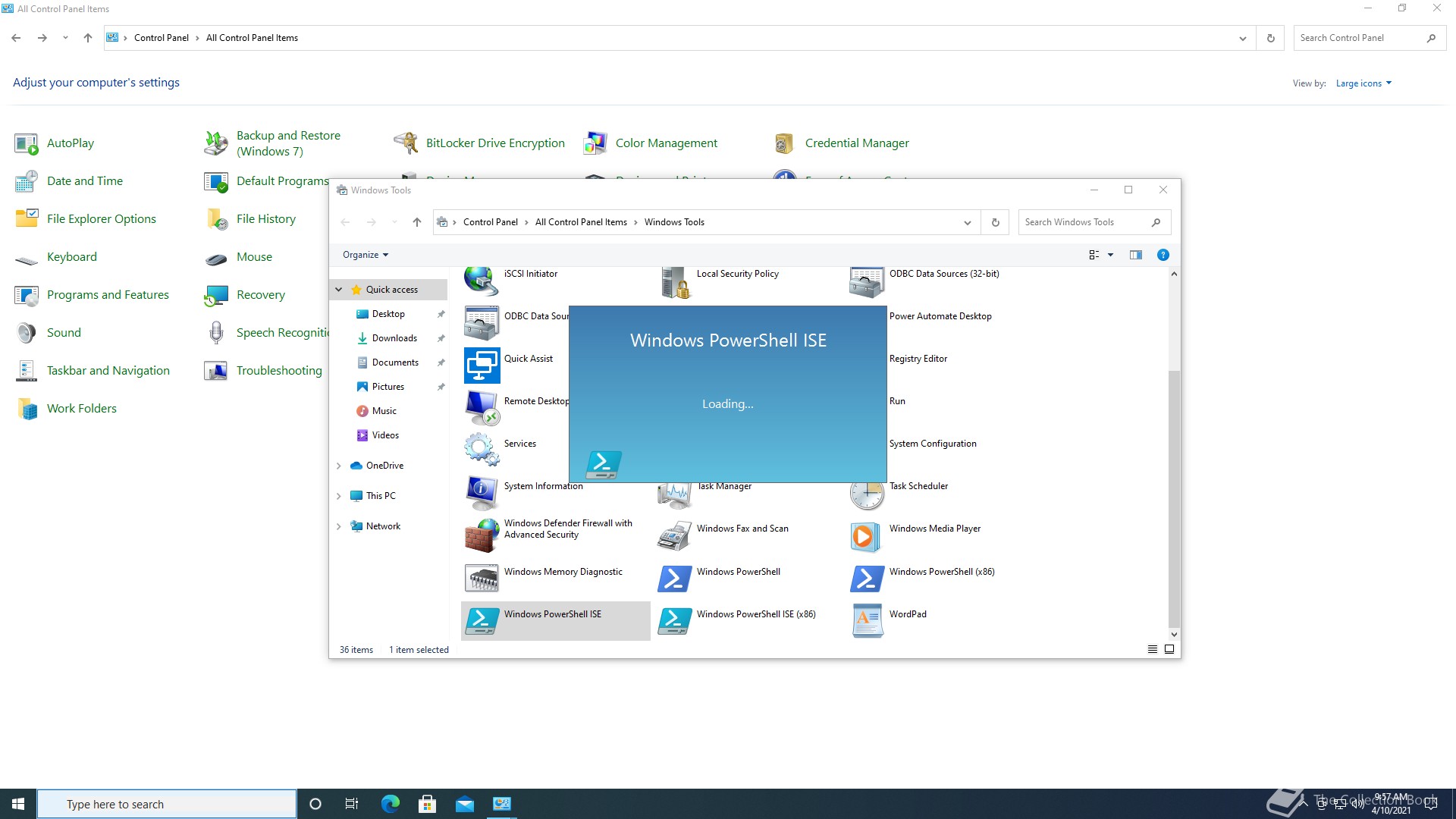Collapse Quick access tree node
The width and height of the screenshot is (1456, 819).
tap(339, 290)
